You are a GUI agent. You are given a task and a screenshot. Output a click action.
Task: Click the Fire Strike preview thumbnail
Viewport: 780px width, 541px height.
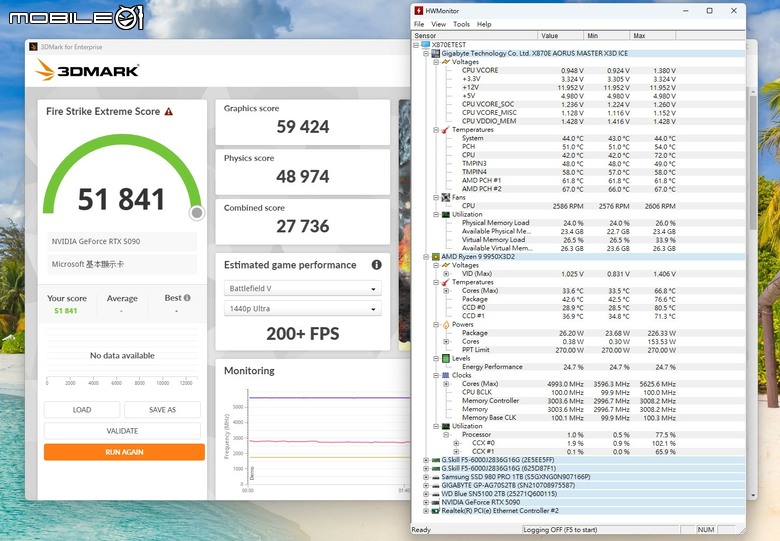click(404, 225)
